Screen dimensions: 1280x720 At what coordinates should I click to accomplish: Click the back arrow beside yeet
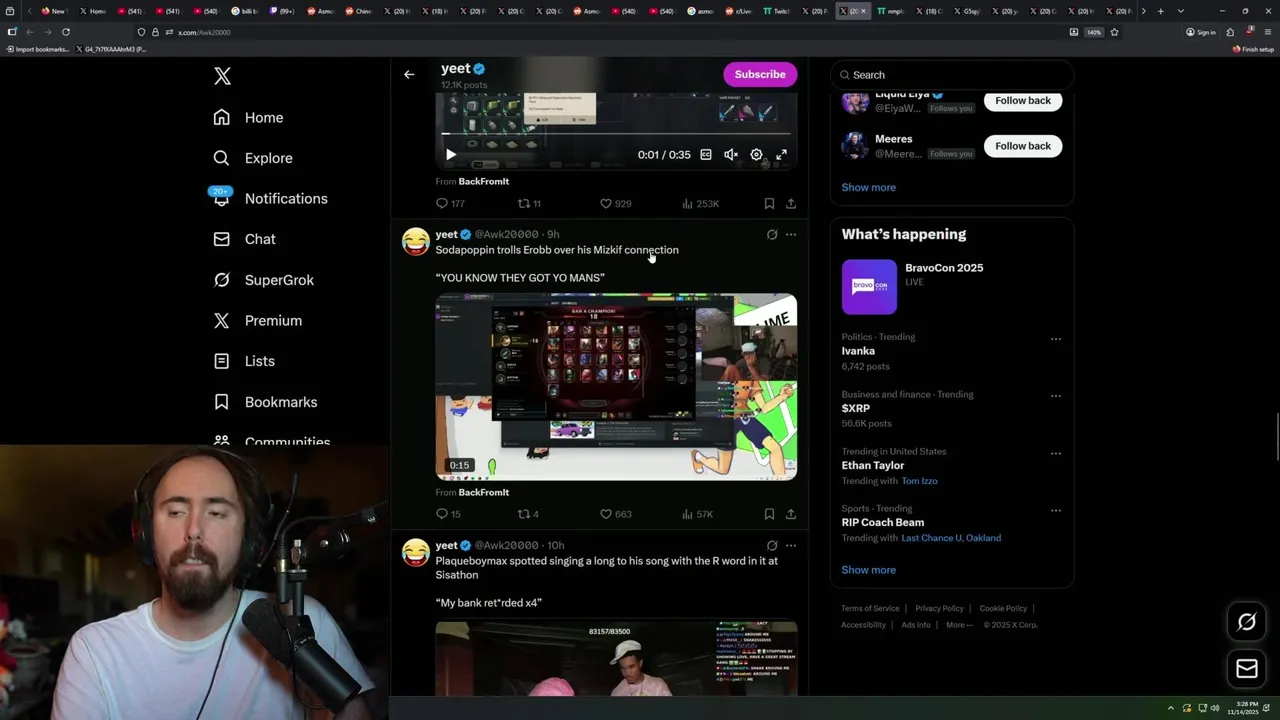(x=409, y=74)
